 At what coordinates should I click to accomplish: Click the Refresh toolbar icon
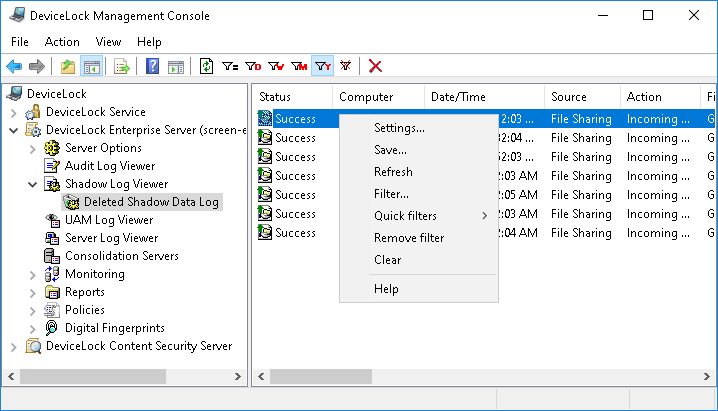[x=207, y=66]
